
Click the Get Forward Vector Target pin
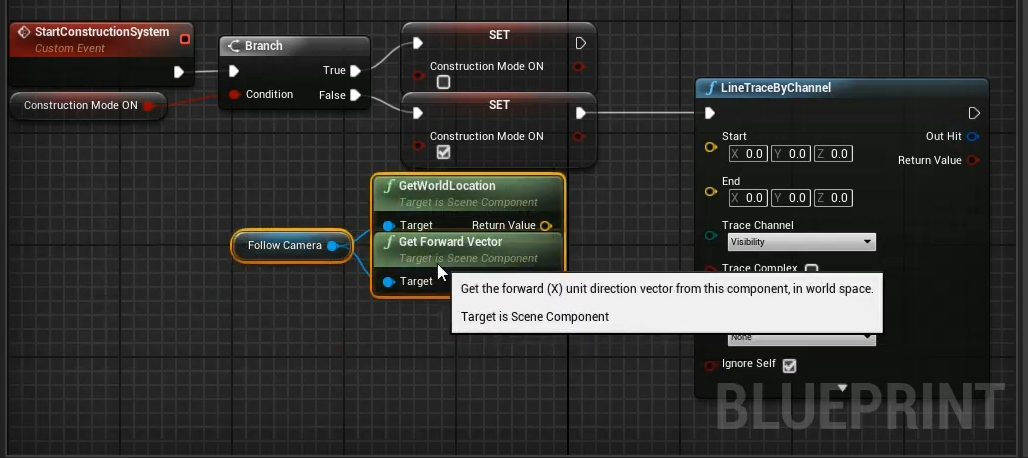click(x=388, y=282)
